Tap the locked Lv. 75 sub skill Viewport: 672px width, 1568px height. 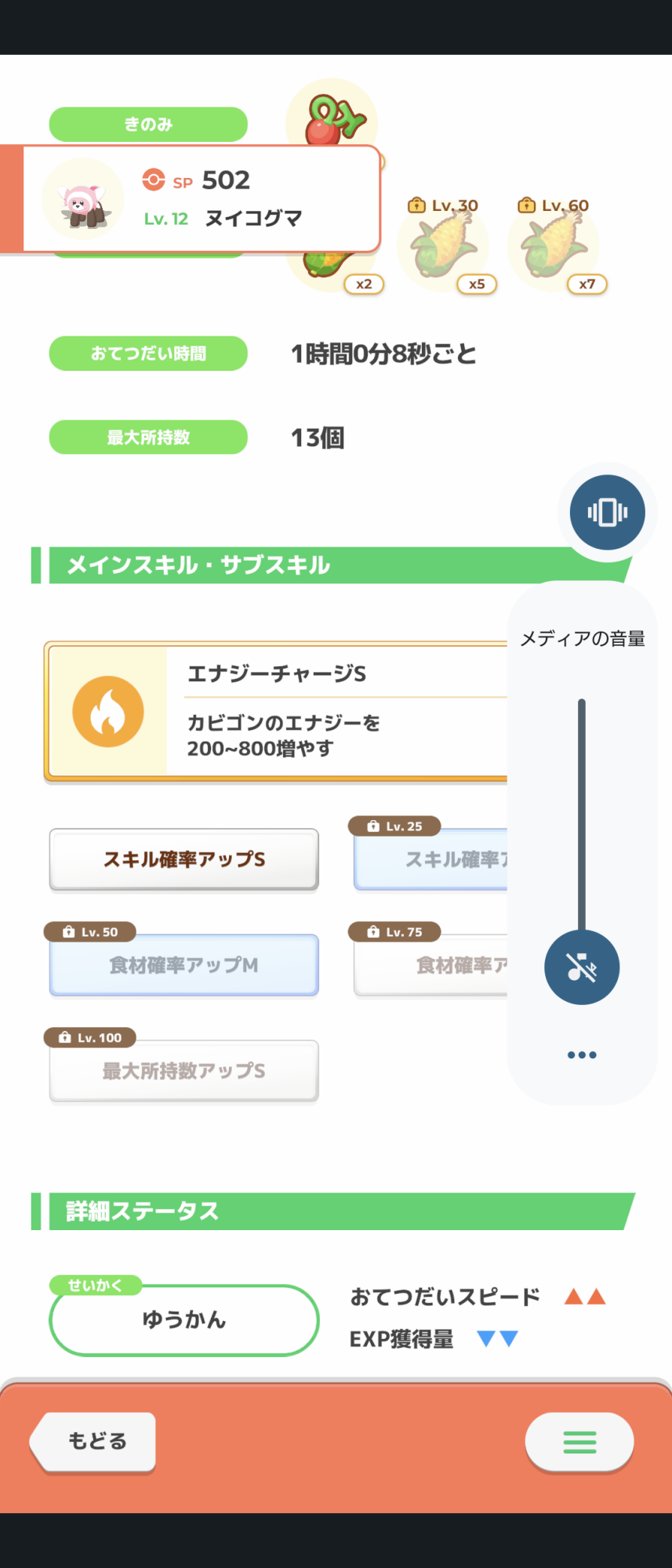[x=430, y=965]
